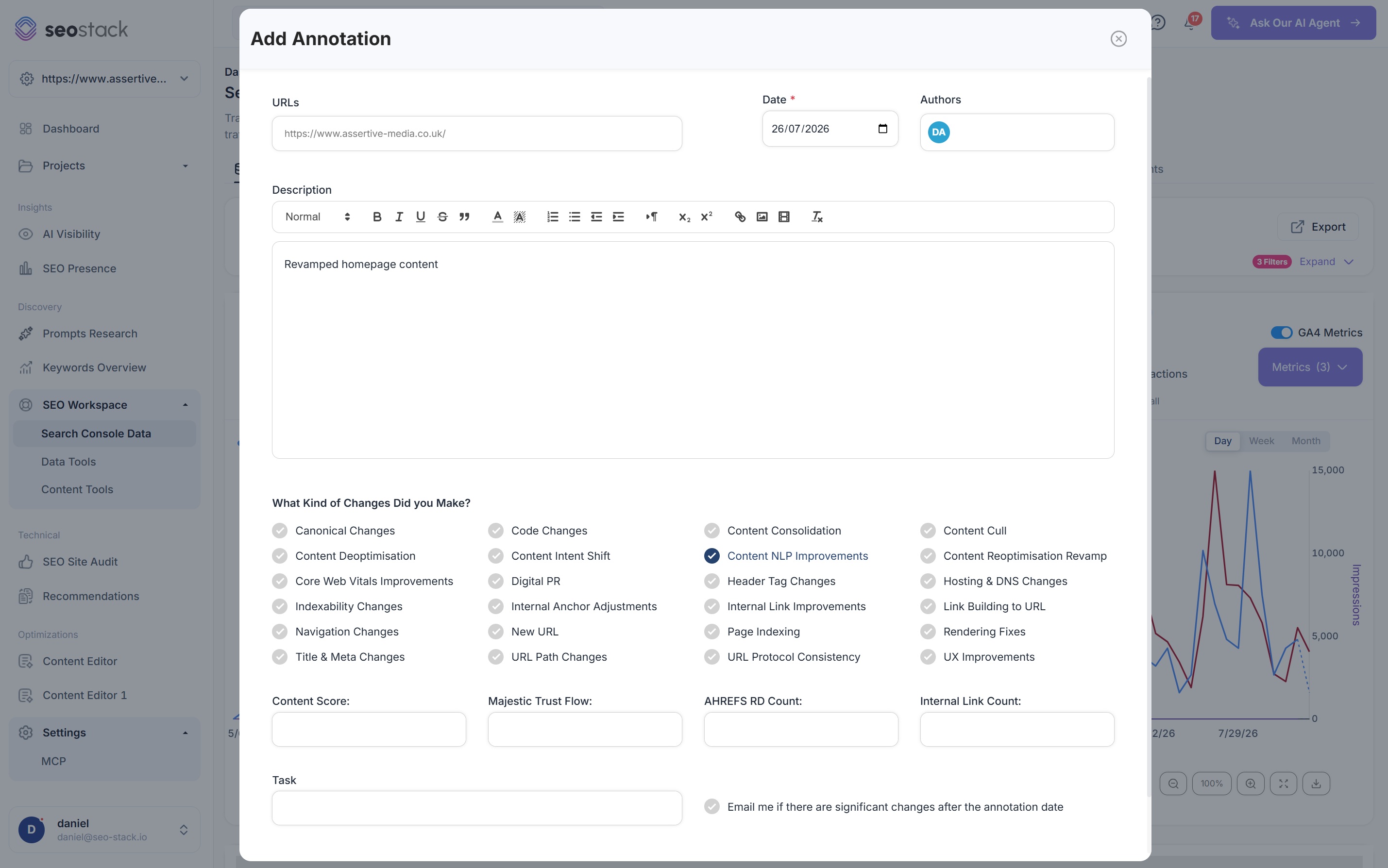
Task: Expand the filters panel
Action: click(1326, 262)
